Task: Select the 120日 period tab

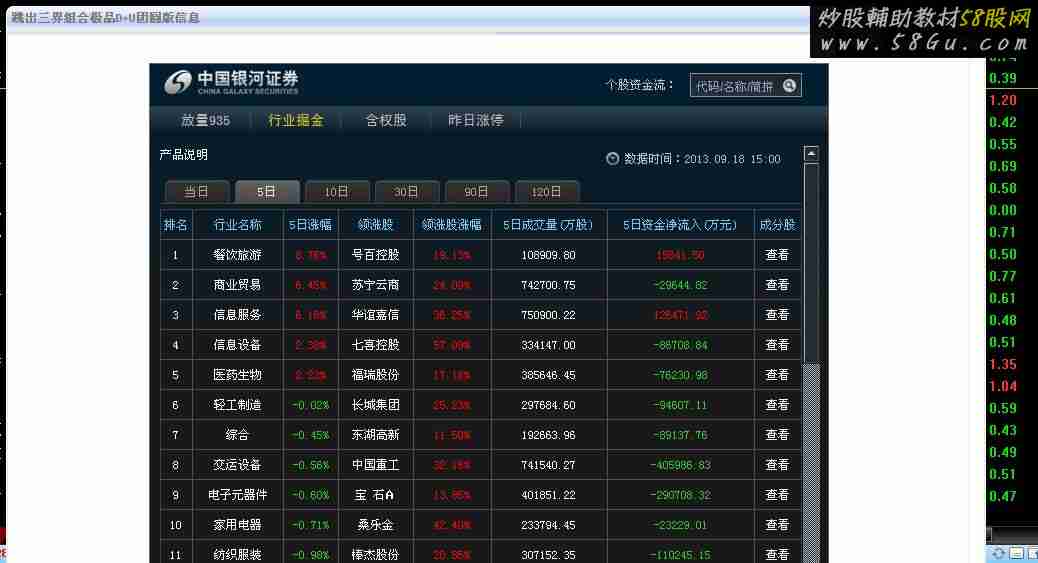Action: (x=547, y=191)
